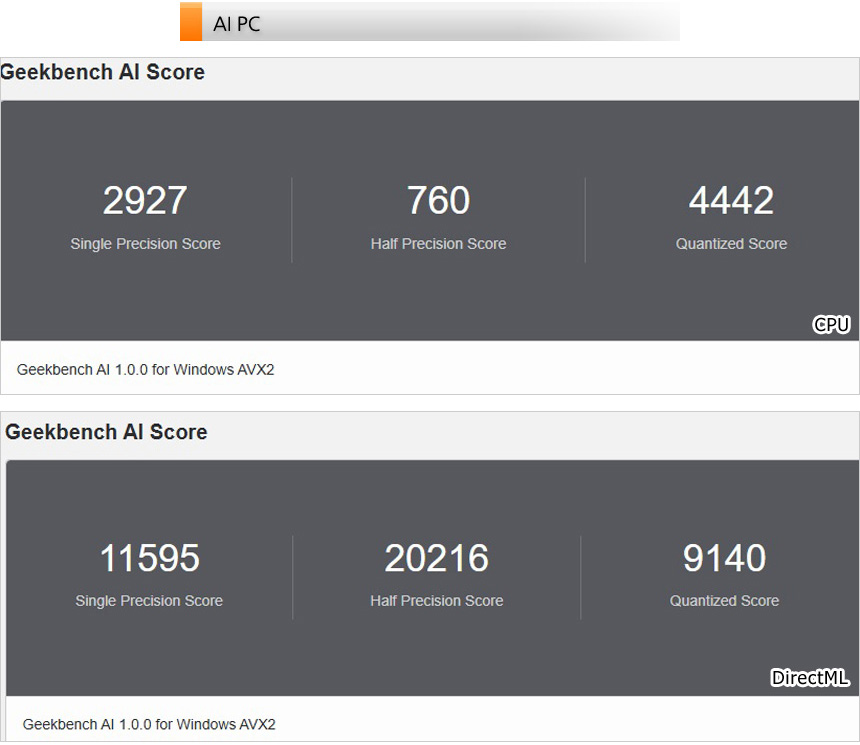This screenshot has height=745, width=860.
Task: Click the DirectML badge on the second panel
Action: (810, 678)
